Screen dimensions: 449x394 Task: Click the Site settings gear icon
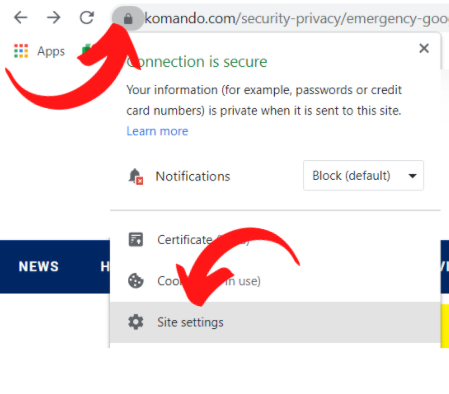[136, 322]
